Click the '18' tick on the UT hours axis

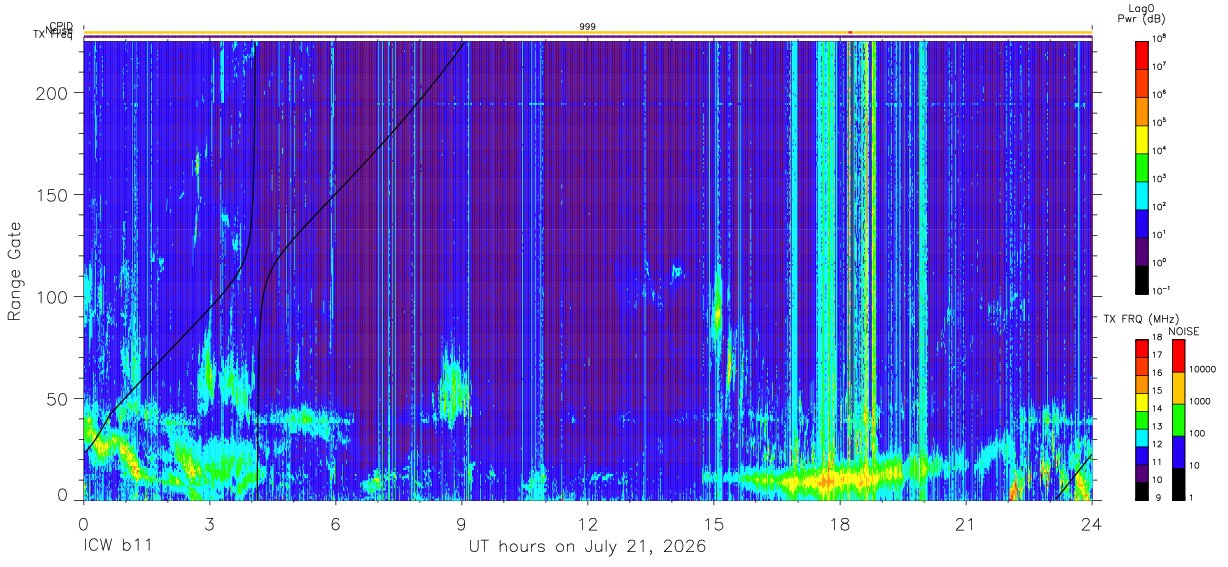[840, 525]
